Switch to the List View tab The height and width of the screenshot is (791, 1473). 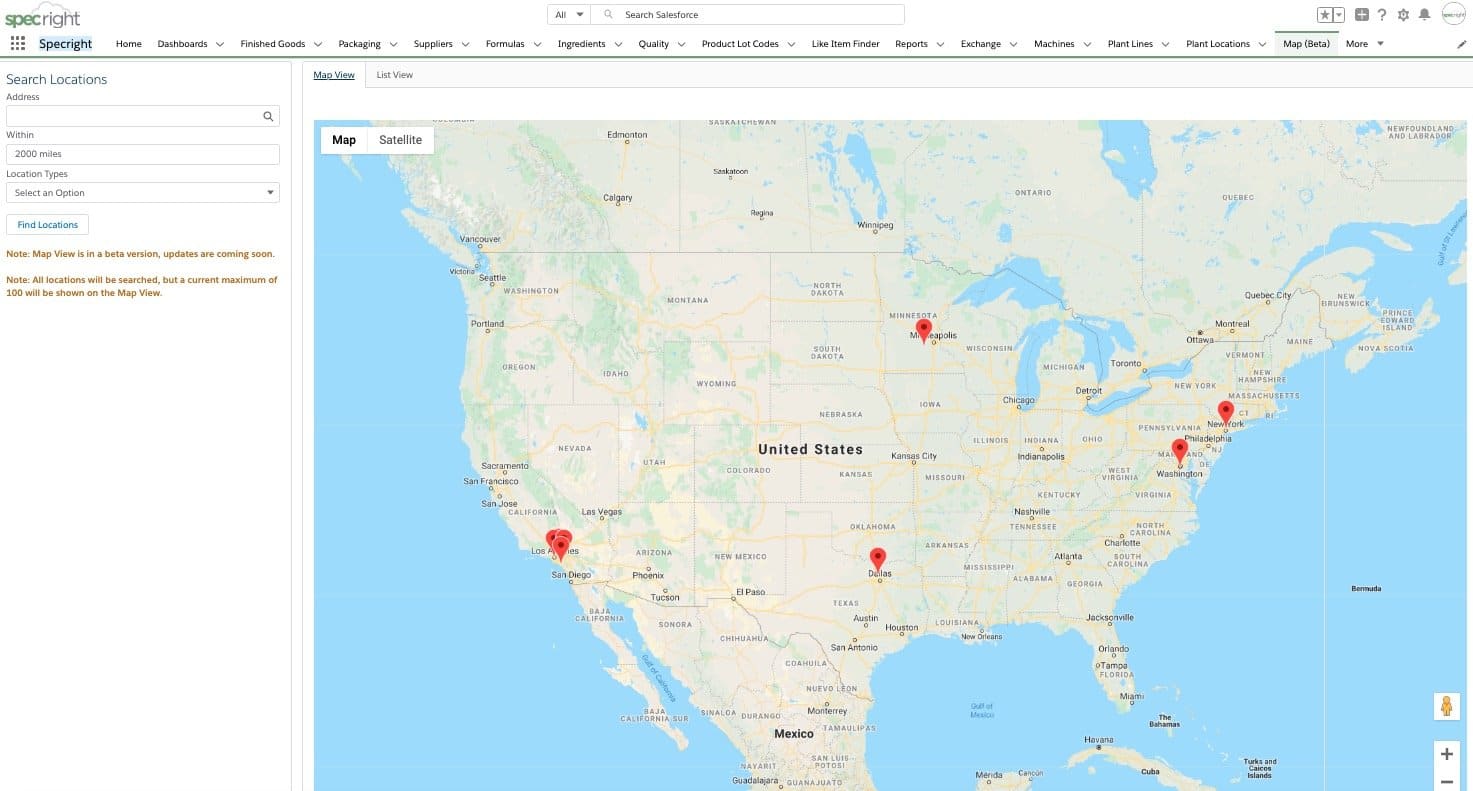(x=394, y=75)
